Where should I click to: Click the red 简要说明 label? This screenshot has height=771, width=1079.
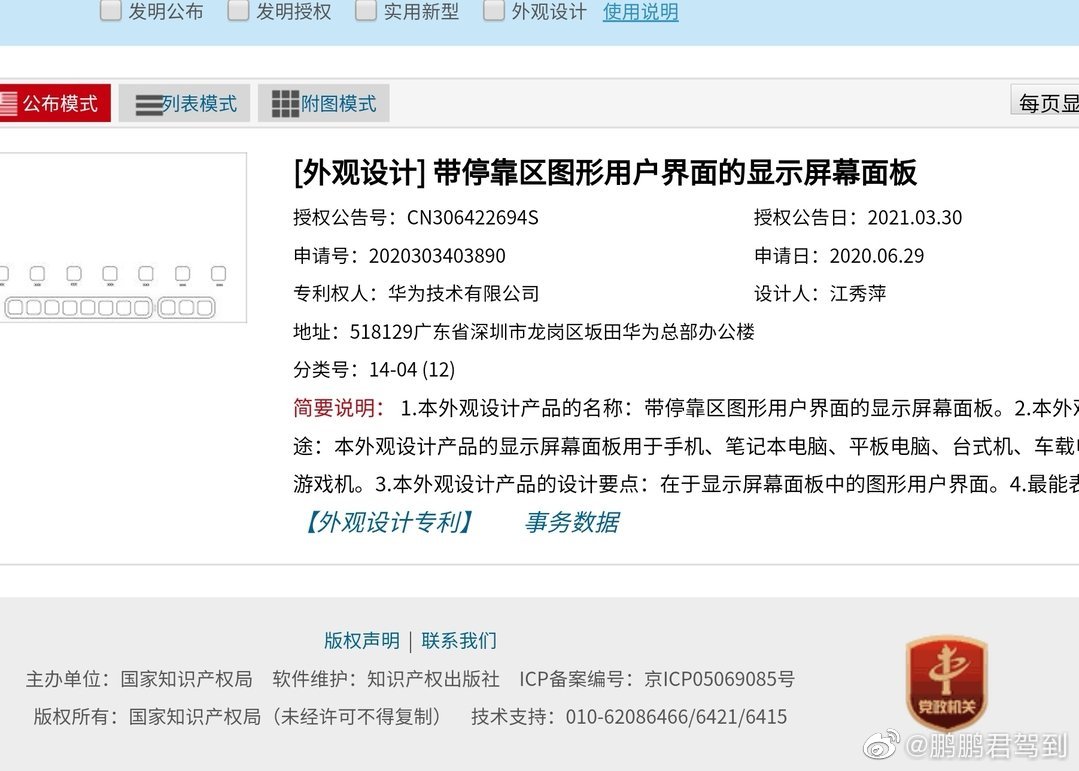point(338,408)
